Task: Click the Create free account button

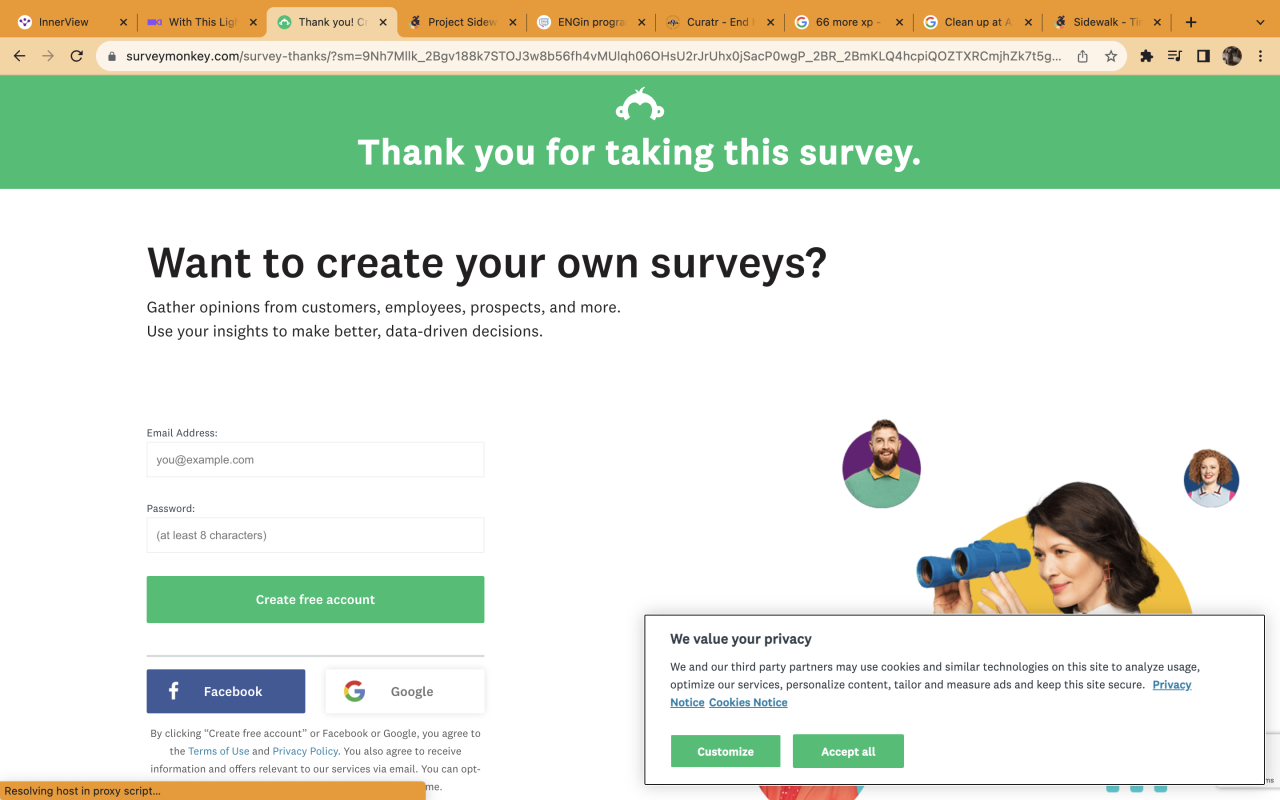Action: pos(315,599)
